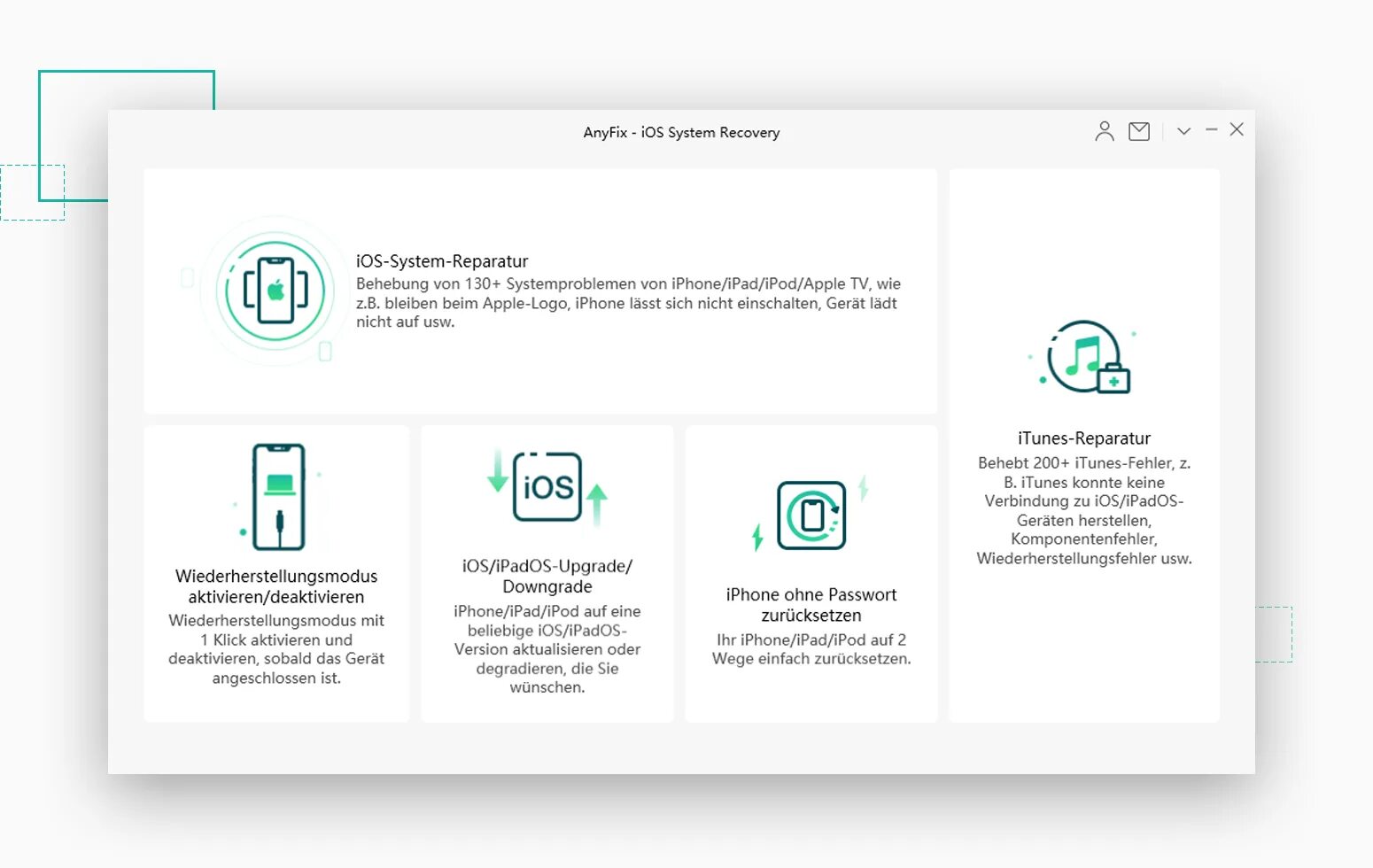This screenshot has height=868, width=1373.
Task: Open the mail feedback icon
Action: [1139, 131]
